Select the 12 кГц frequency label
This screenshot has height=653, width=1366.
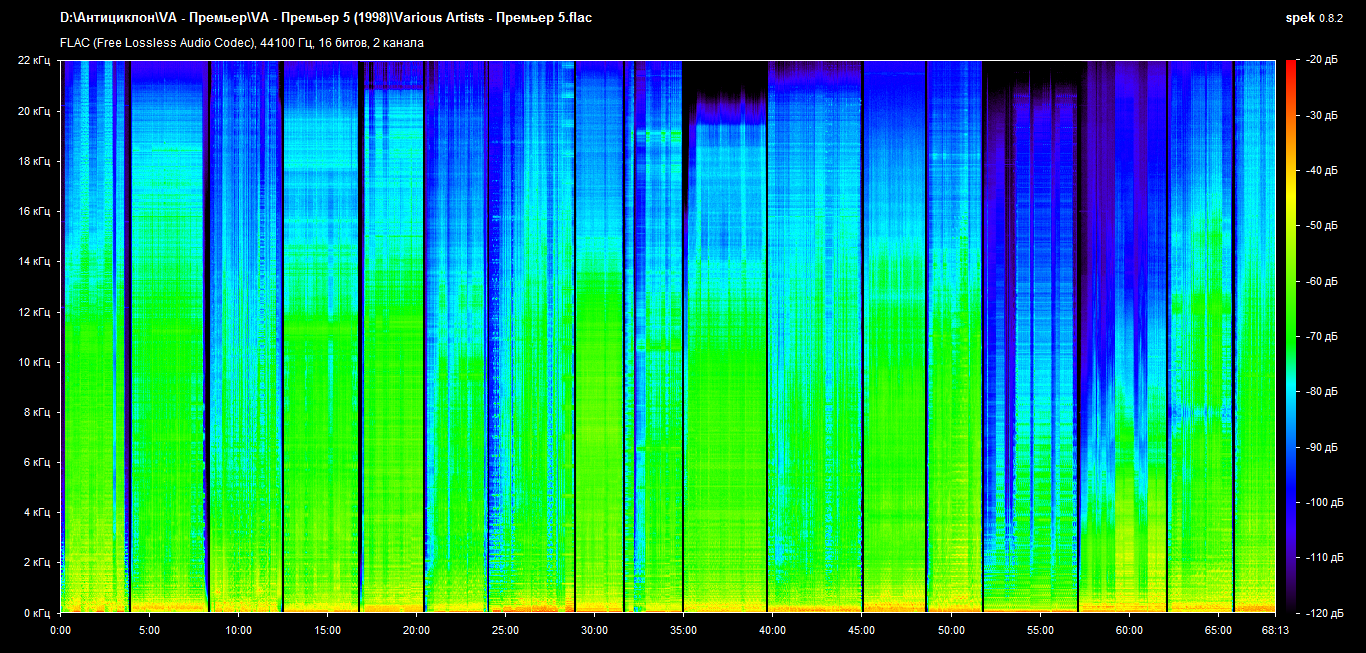tap(35, 311)
